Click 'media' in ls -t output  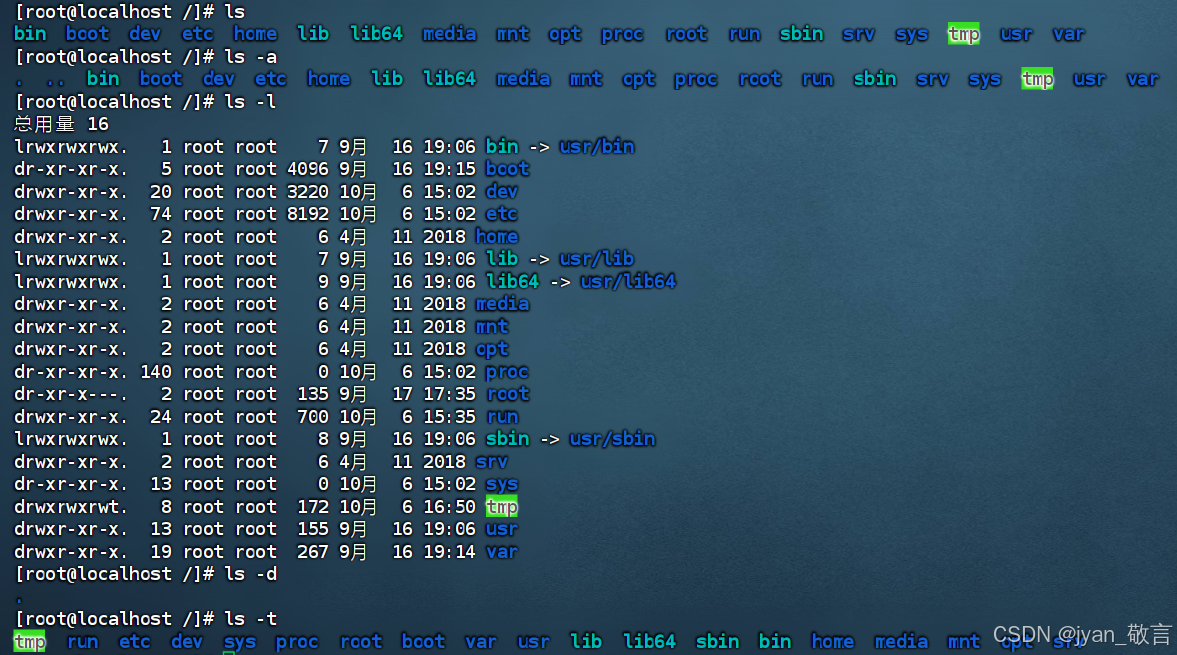click(902, 642)
